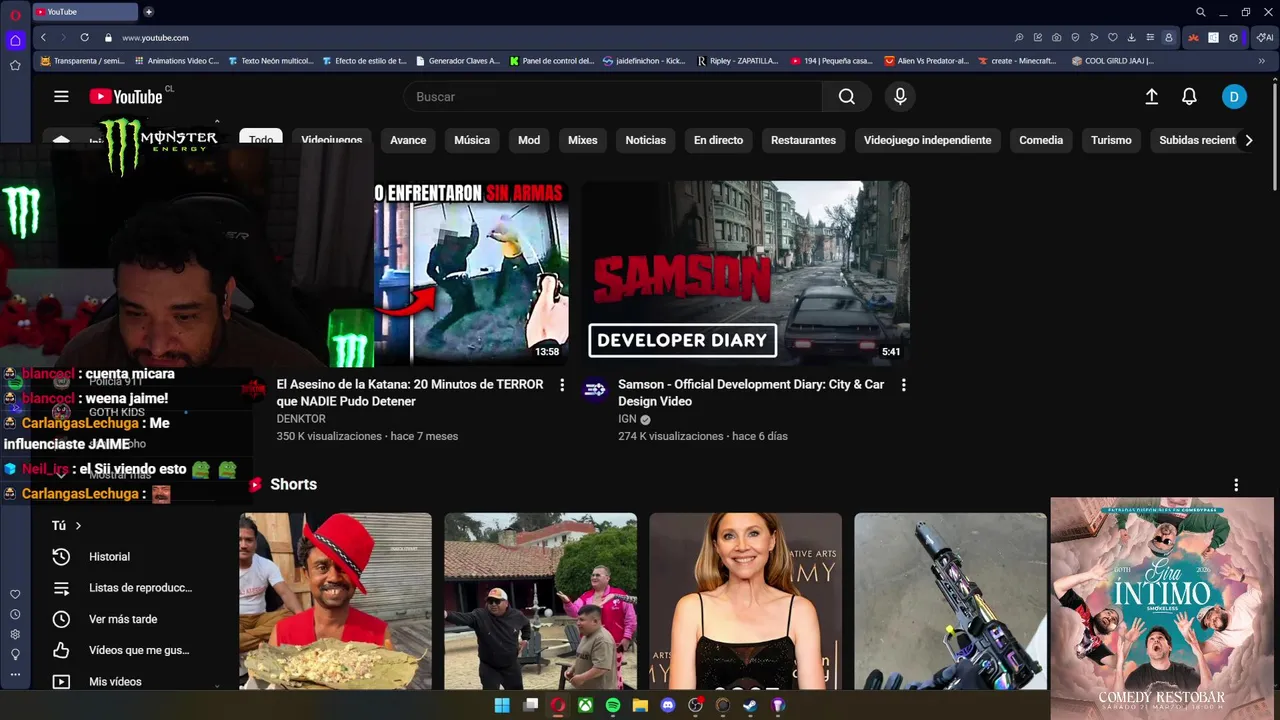This screenshot has width=1280, height=720.
Task: Open the upload video icon
Action: pos(1152,96)
